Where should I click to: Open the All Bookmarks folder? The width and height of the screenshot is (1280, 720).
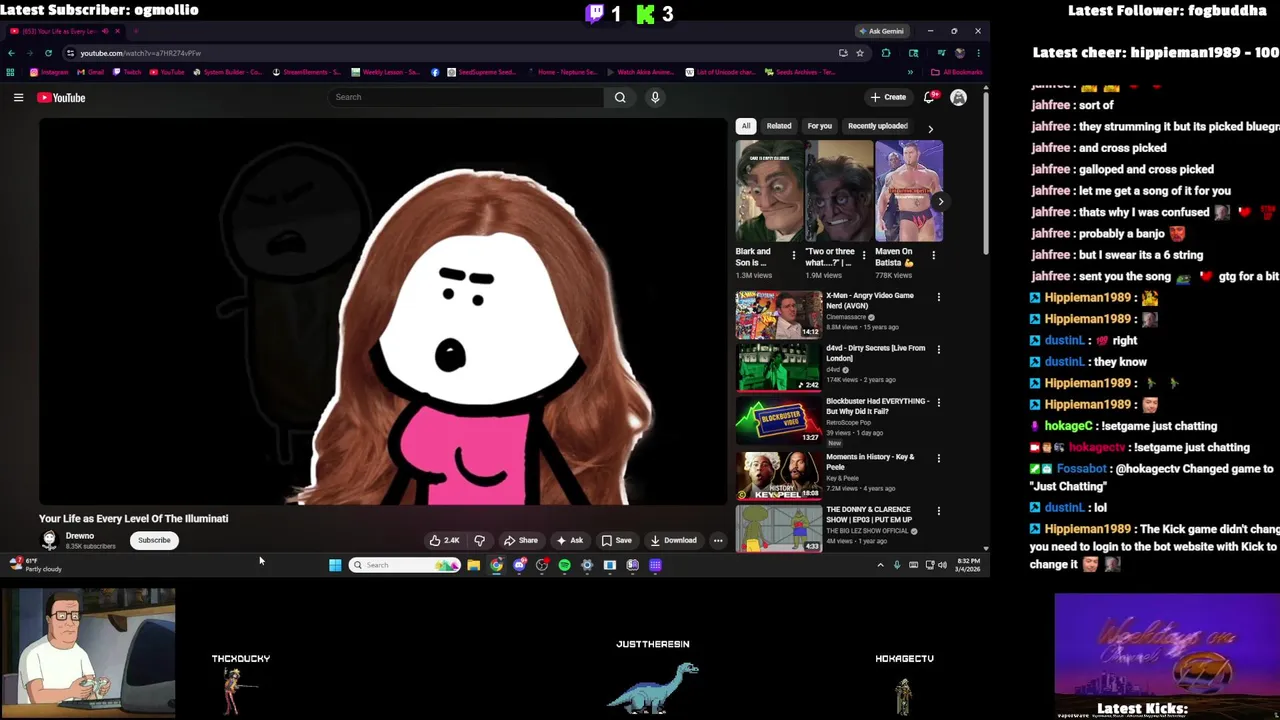pyautogui.click(x=956, y=72)
